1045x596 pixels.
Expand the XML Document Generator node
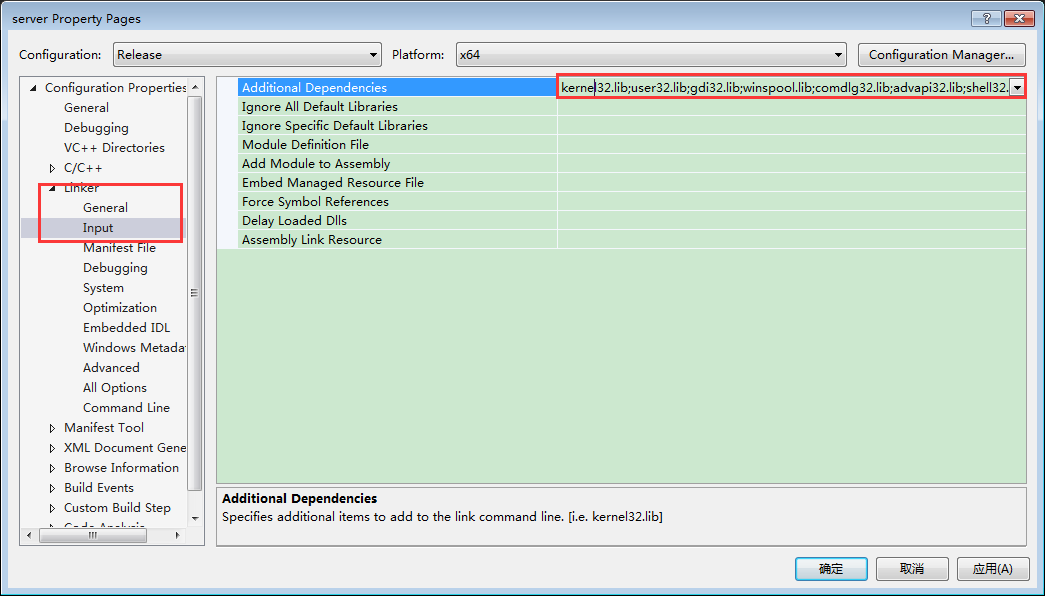pyautogui.click(x=52, y=447)
